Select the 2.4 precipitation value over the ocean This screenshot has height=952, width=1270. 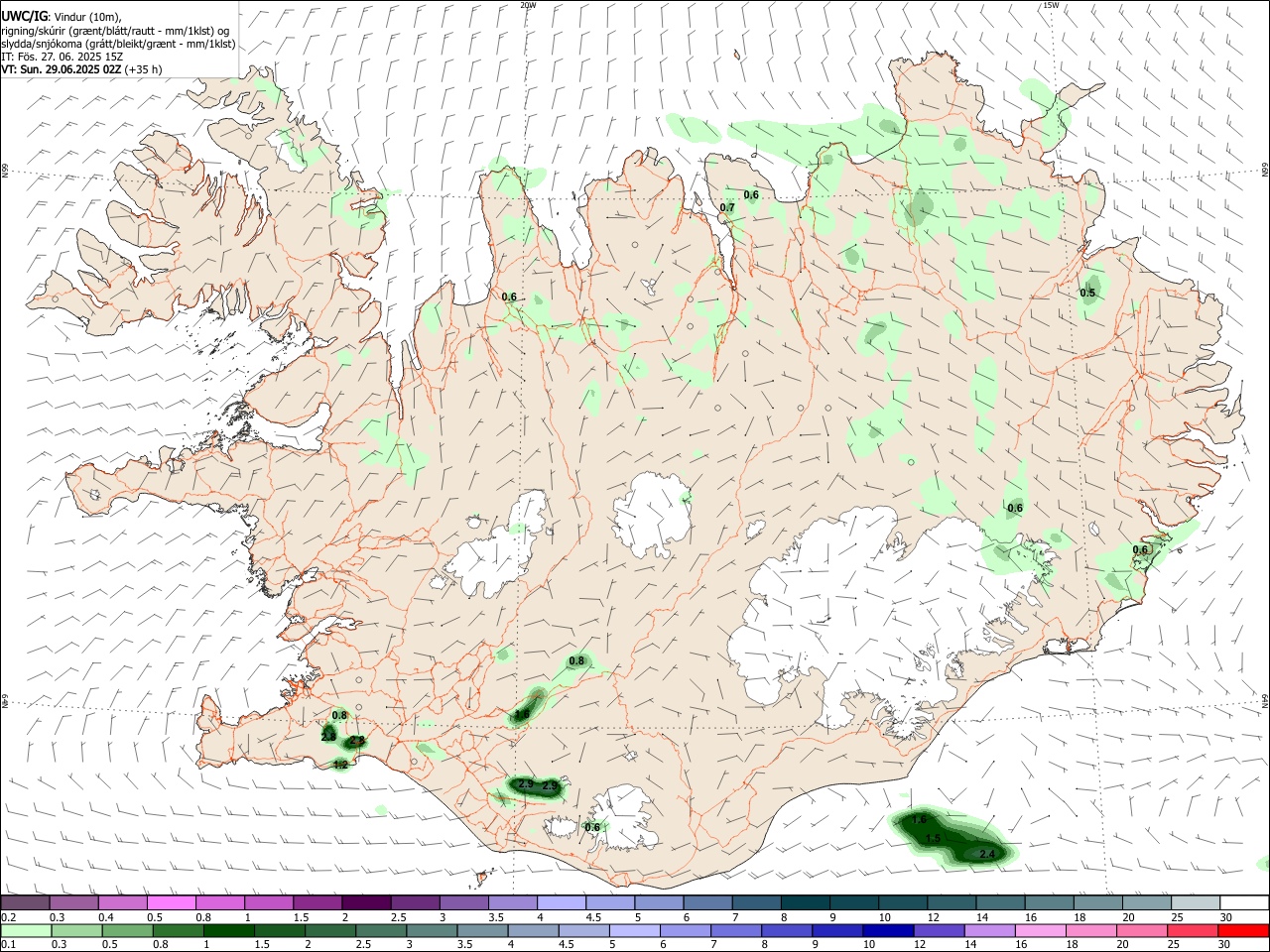pyautogui.click(x=987, y=854)
